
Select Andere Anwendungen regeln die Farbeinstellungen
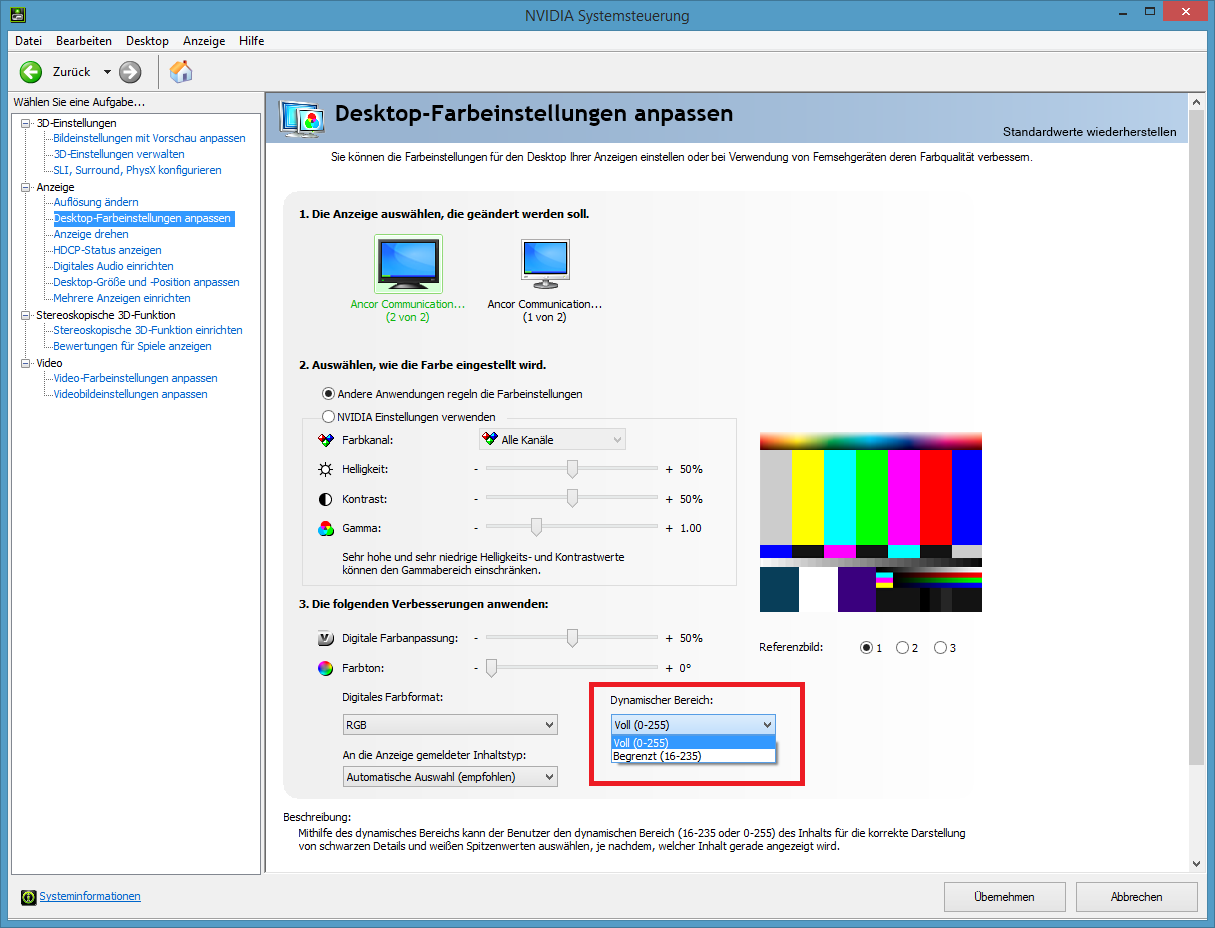coord(328,394)
